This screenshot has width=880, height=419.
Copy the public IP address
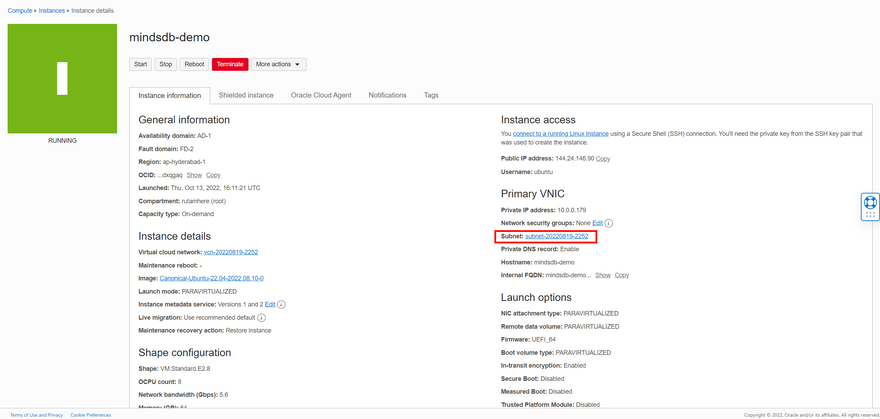[603, 158]
